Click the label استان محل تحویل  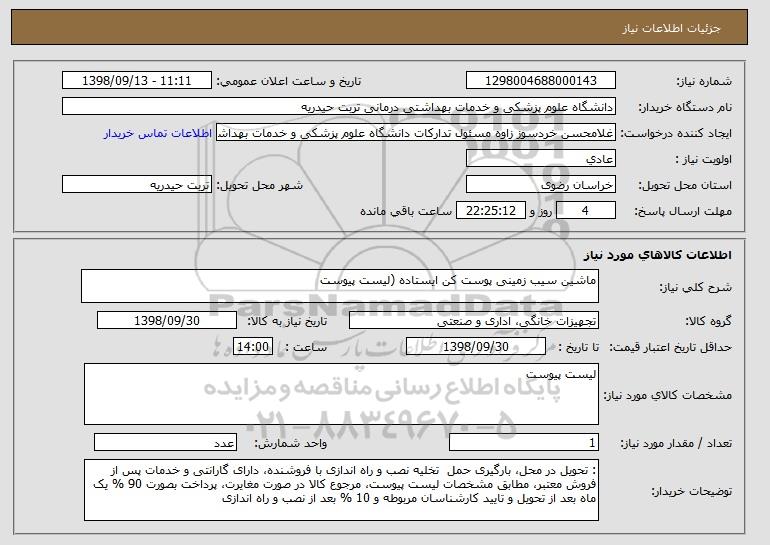(x=685, y=186)
